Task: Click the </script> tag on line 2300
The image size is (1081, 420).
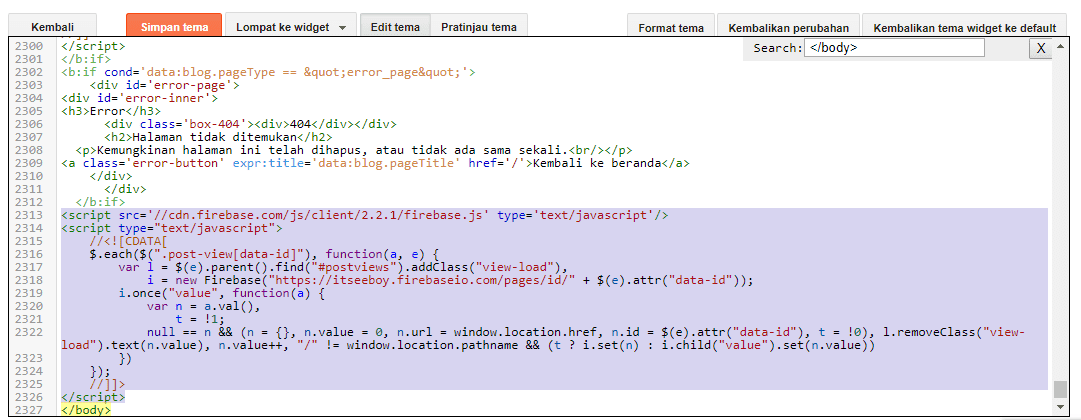Action: click(x=93, y=46)
